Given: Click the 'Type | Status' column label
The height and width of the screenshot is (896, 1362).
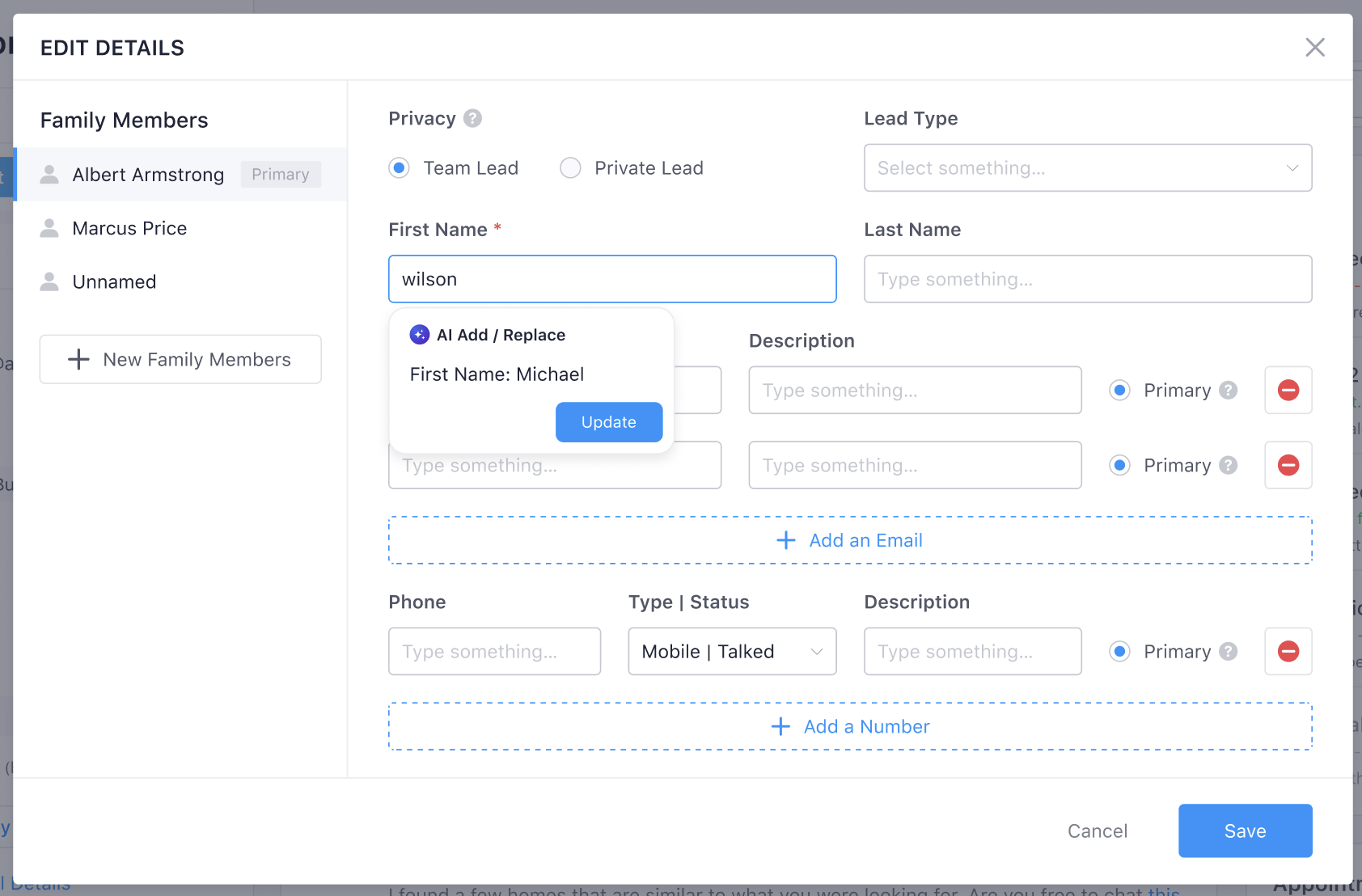Looking at the screenshot, I should (689, 602).
